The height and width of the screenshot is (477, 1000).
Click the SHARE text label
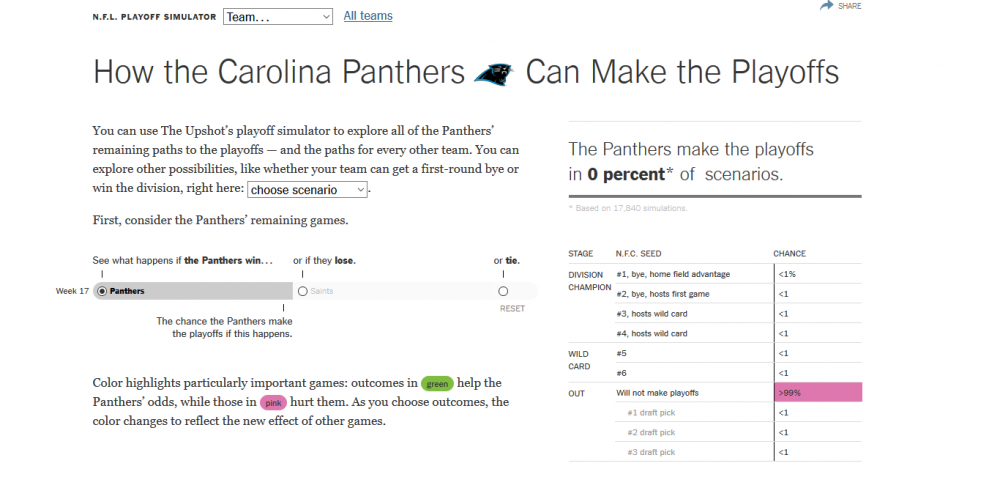(849, 6)
